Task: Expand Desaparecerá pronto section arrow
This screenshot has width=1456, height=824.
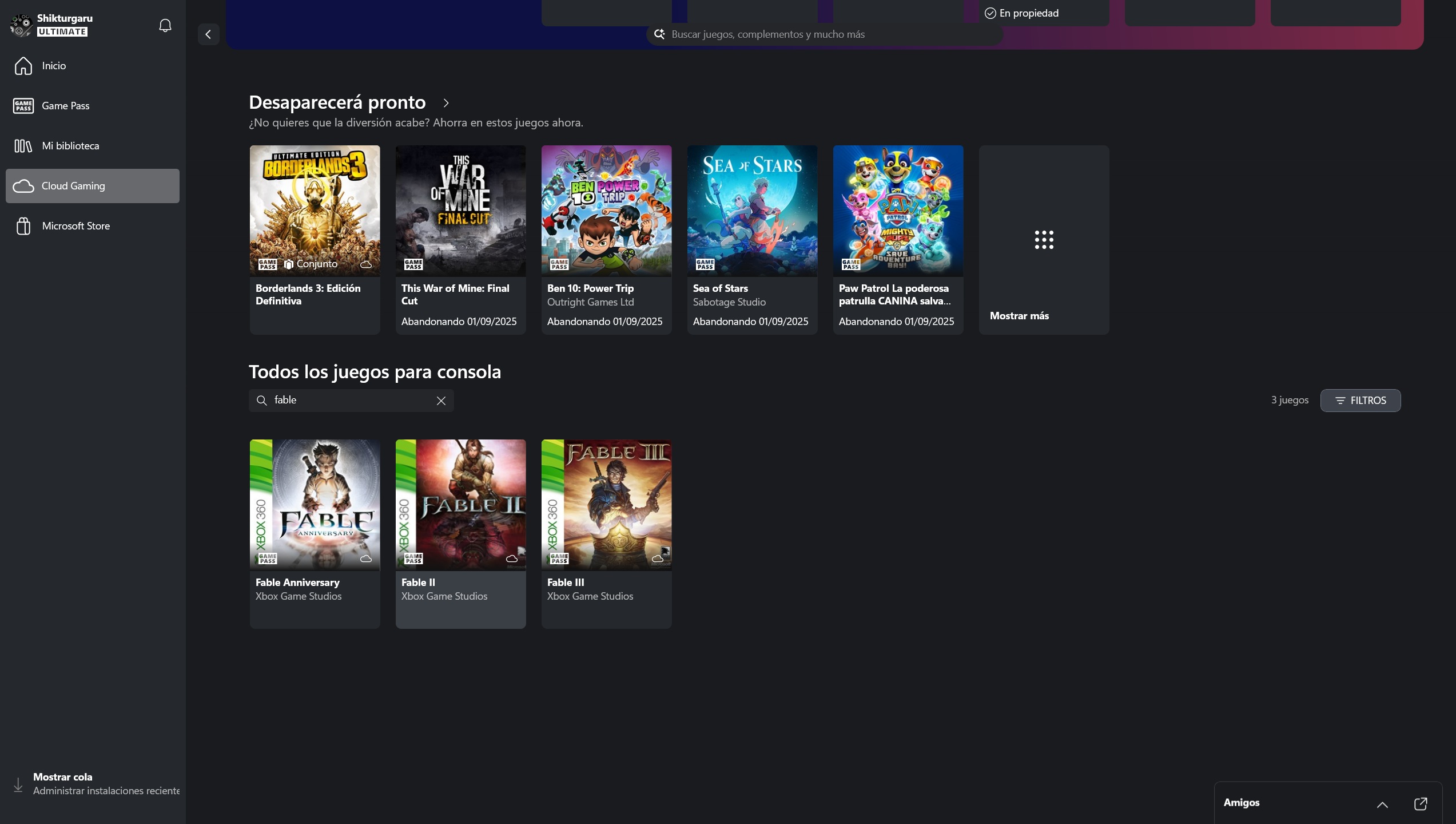Action: coord(445,103)
